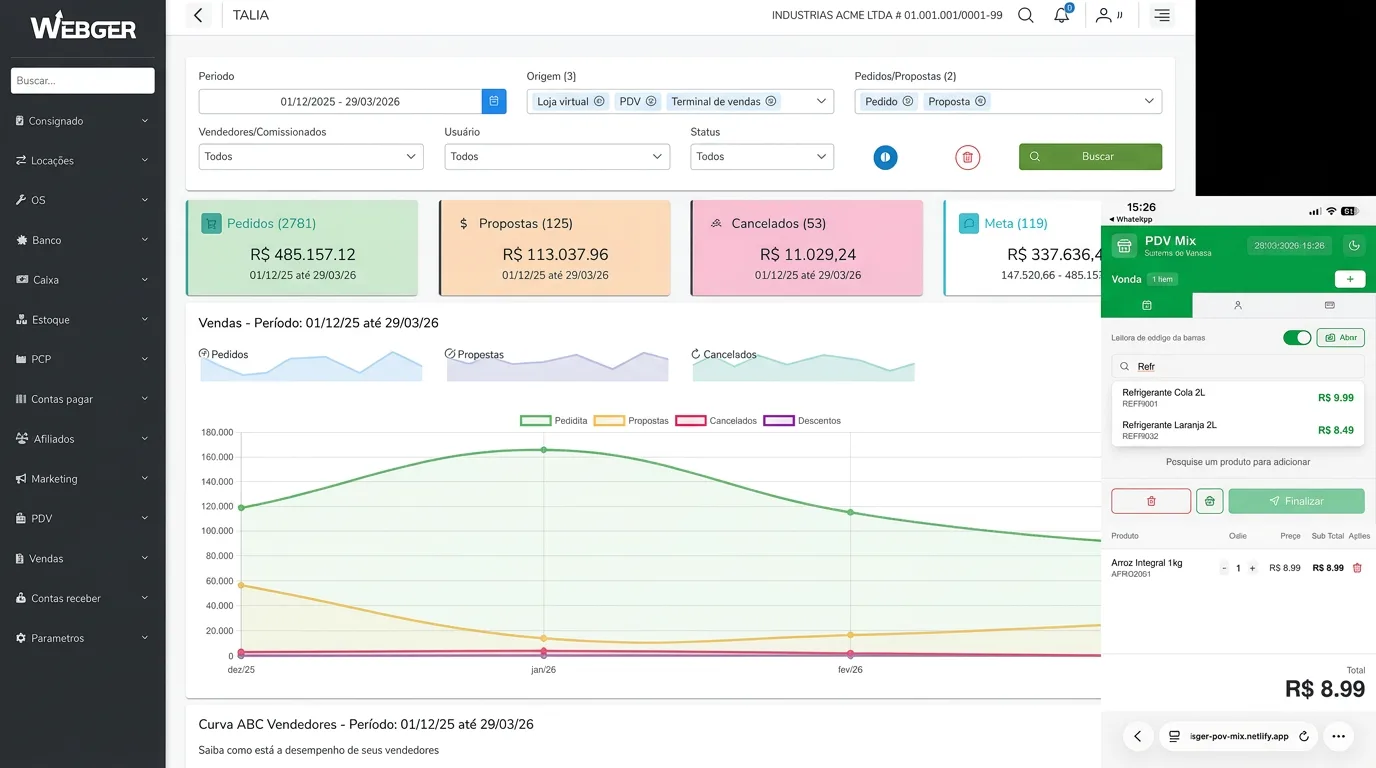The width and height of the screenshot is (1376, 768).
Task: Expand Locações in the sidebar
Action: (x=82, y=161)
